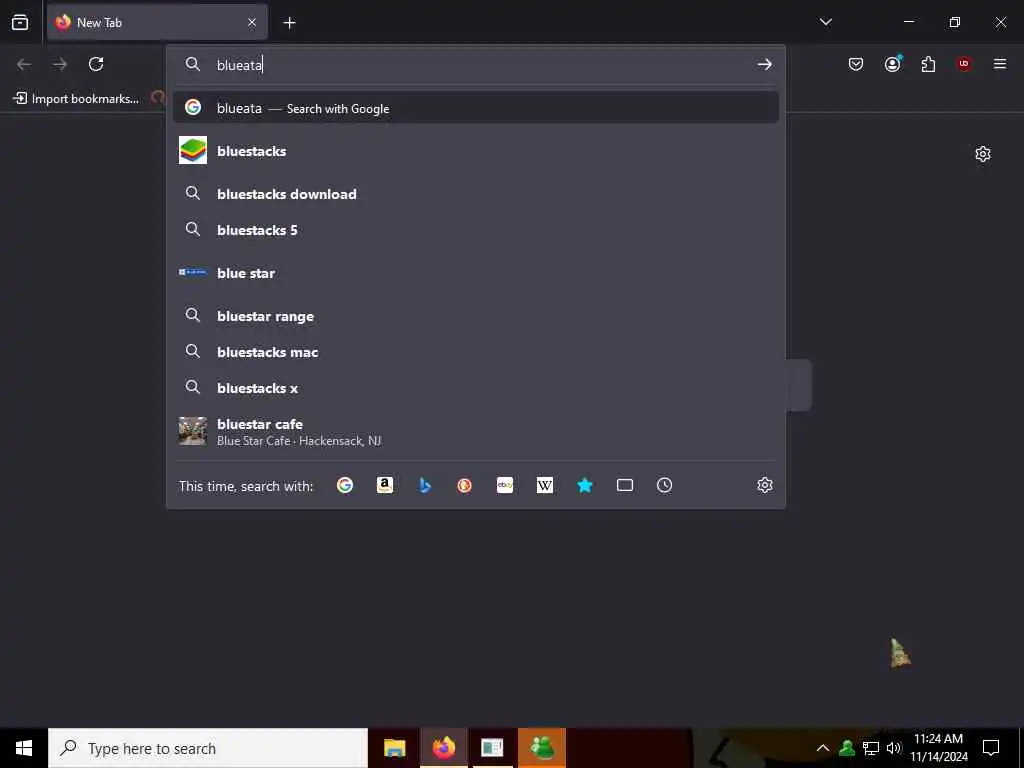Show hidden system tray icons chevron
Image resolution: width=1024 pixels, height=768 pixels.
[x=823, y=748]
